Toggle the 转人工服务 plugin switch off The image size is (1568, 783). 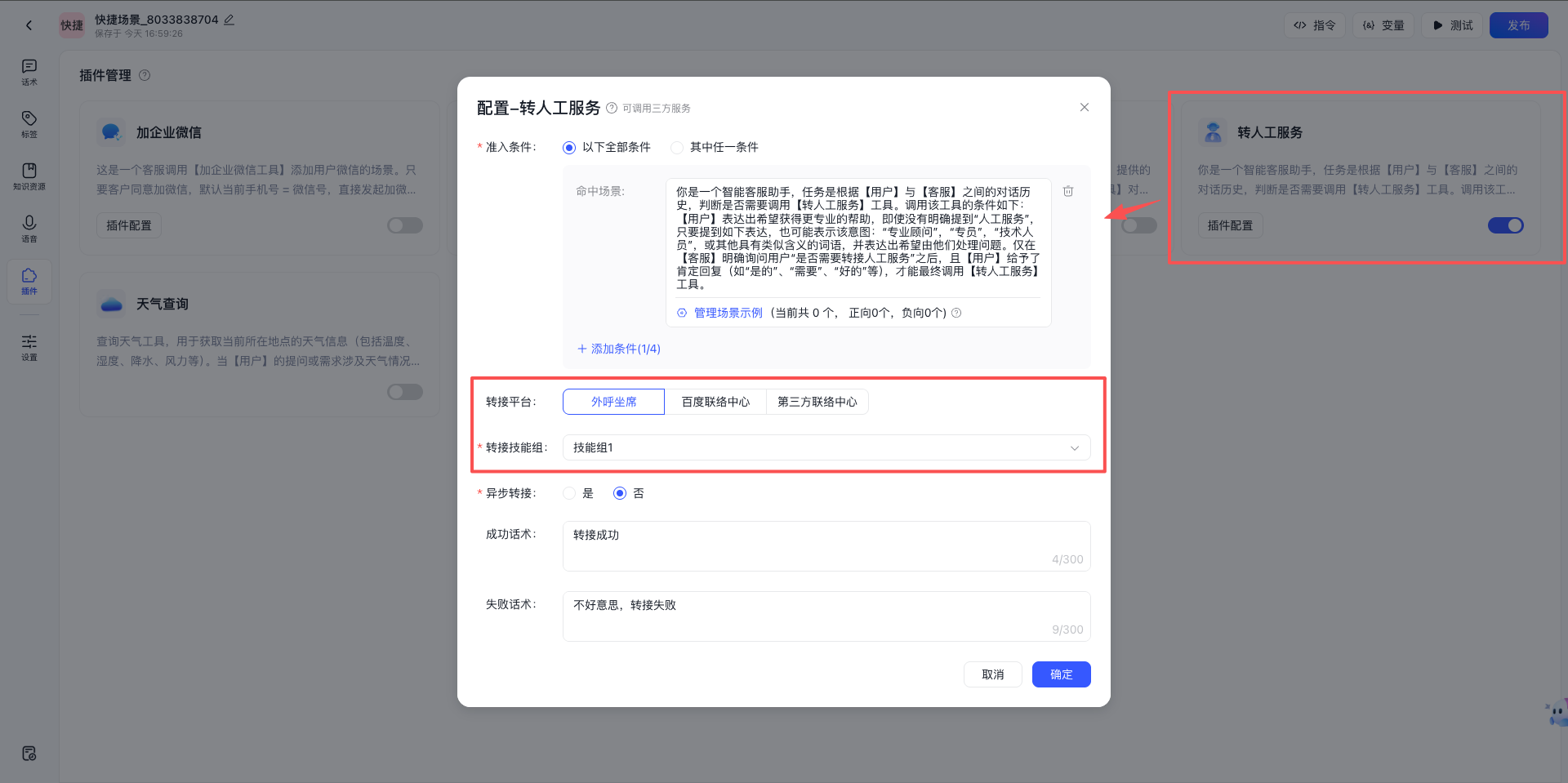point(1506,225)
